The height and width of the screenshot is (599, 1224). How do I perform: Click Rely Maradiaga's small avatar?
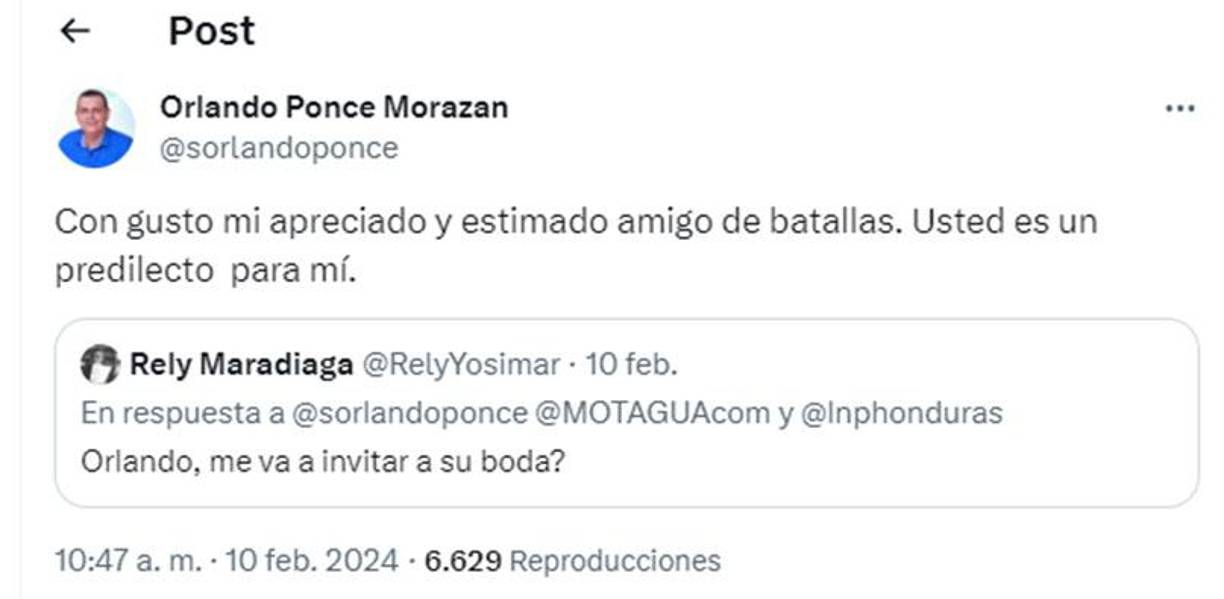pyautogui.click(x=102, y=366)
